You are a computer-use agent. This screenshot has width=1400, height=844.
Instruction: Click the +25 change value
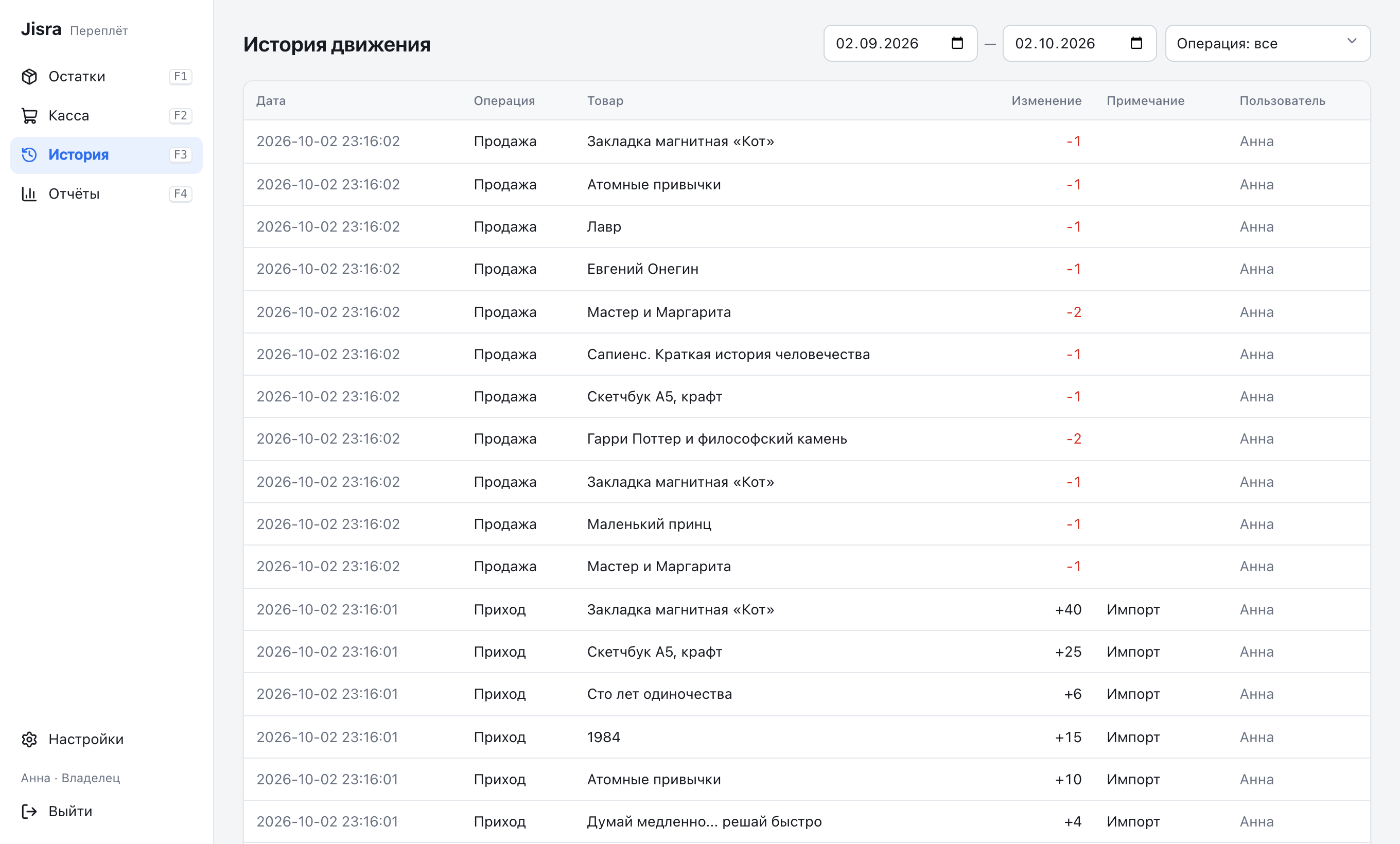(1068, 652)
